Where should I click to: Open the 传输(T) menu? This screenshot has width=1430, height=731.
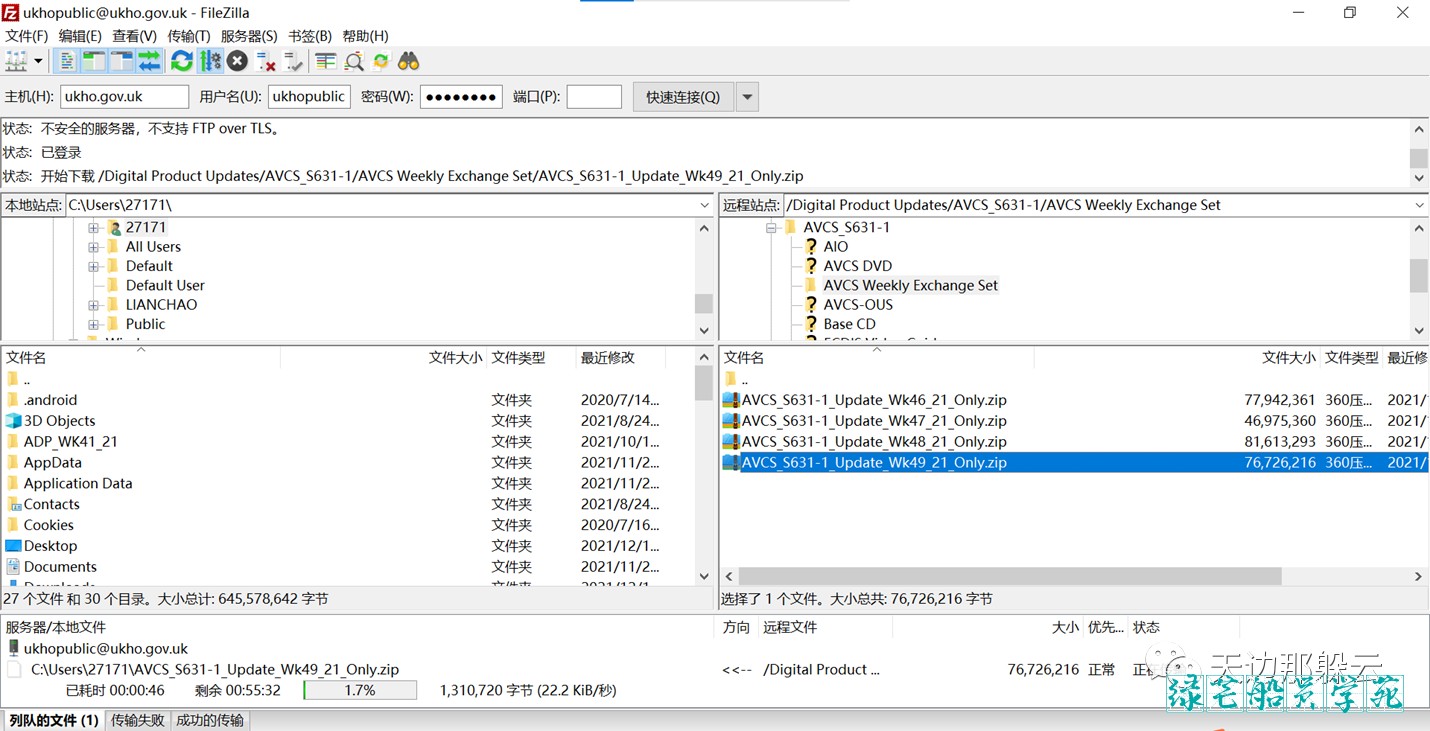click(x=188, y=36)
